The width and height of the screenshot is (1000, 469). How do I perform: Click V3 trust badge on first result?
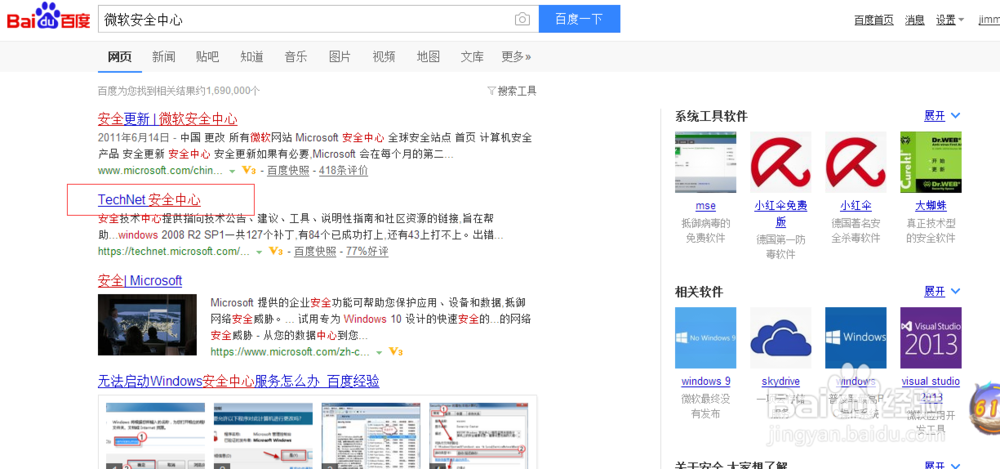pos(249,170)
